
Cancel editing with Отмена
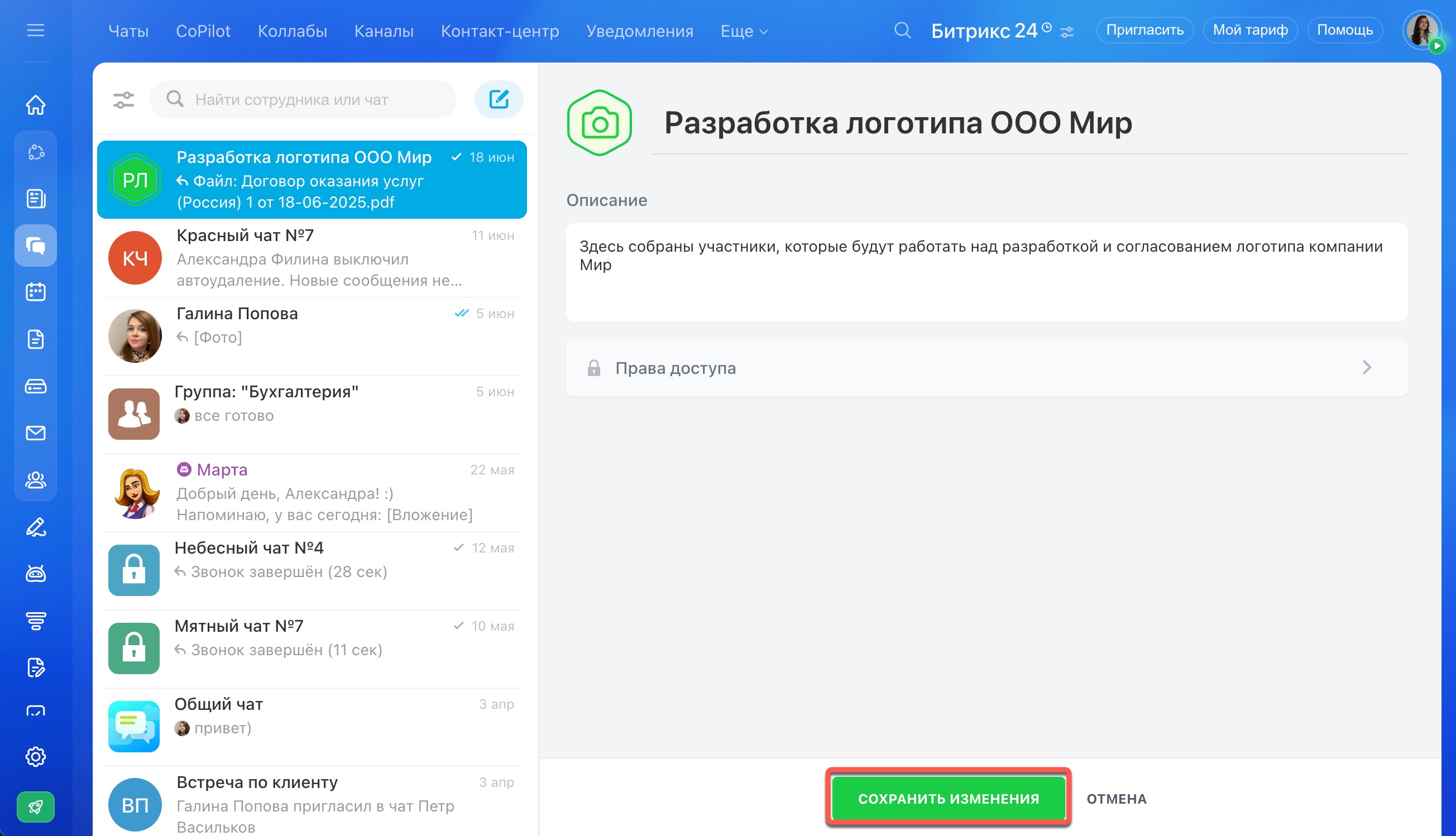pos(1117,799)
